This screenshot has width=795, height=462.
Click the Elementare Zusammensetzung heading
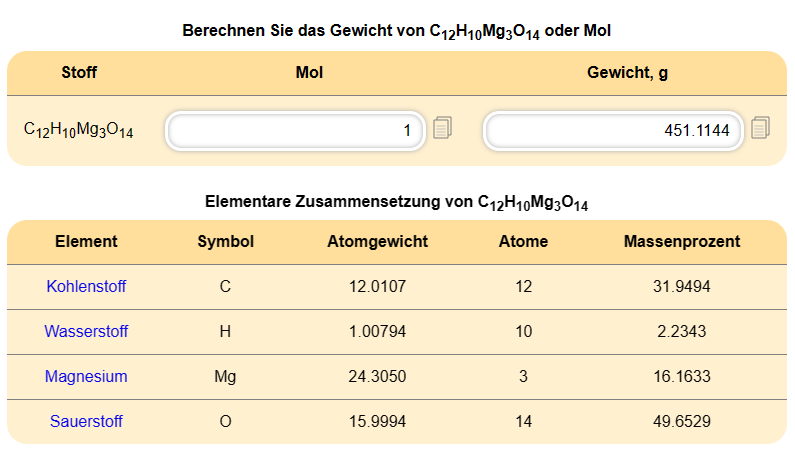pos(396,202)
